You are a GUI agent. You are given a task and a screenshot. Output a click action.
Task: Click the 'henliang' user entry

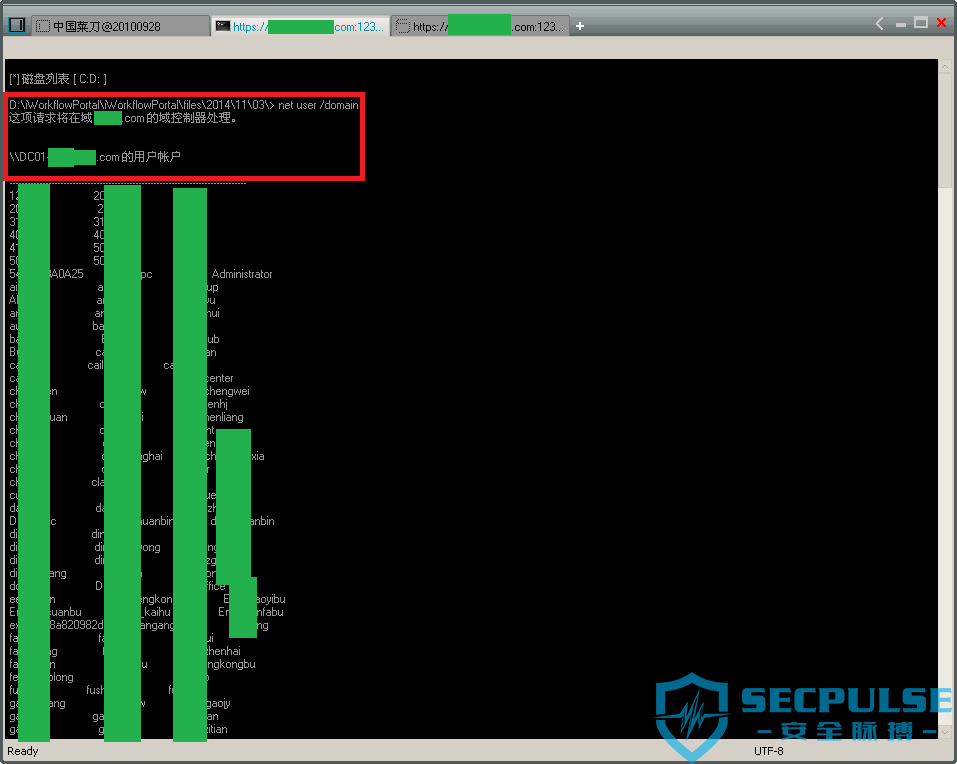pyautogui.click(x=225, y=417)
